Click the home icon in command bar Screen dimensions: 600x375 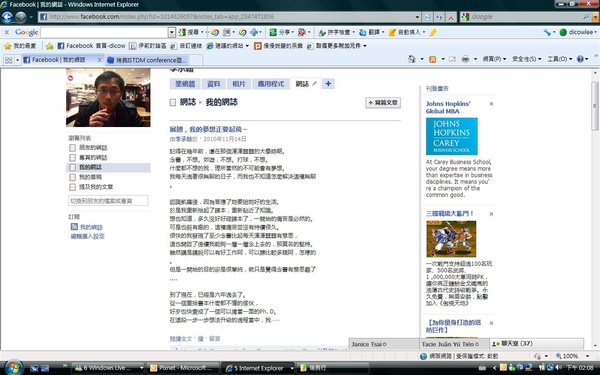pos(412,59)
